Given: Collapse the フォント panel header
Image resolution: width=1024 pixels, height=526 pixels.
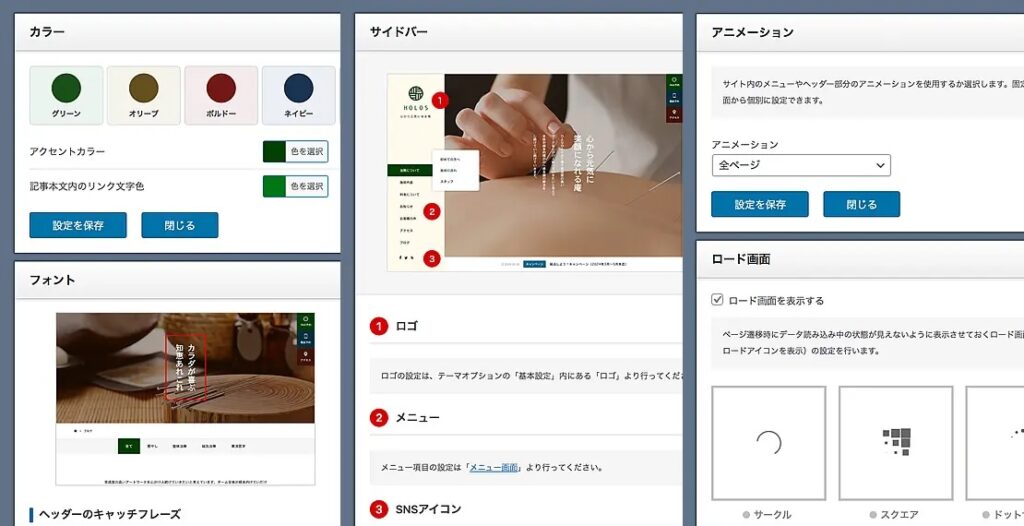Looking at the screenshot, I should tap(178, 280).
